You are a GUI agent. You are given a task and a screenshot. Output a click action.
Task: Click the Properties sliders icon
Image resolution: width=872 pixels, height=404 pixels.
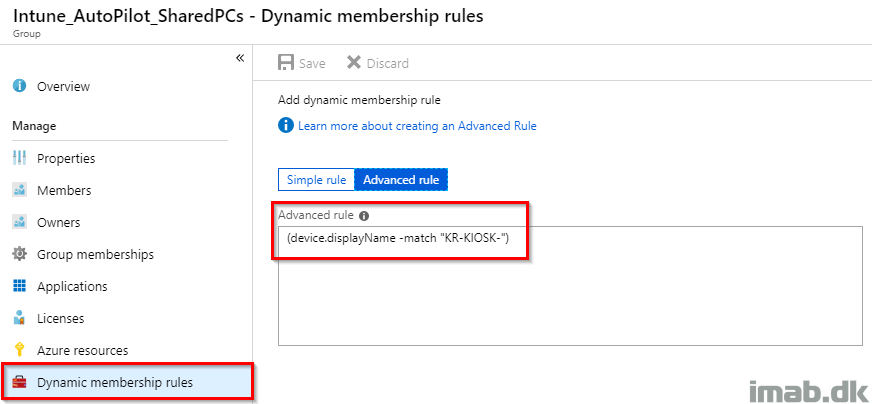19,158
